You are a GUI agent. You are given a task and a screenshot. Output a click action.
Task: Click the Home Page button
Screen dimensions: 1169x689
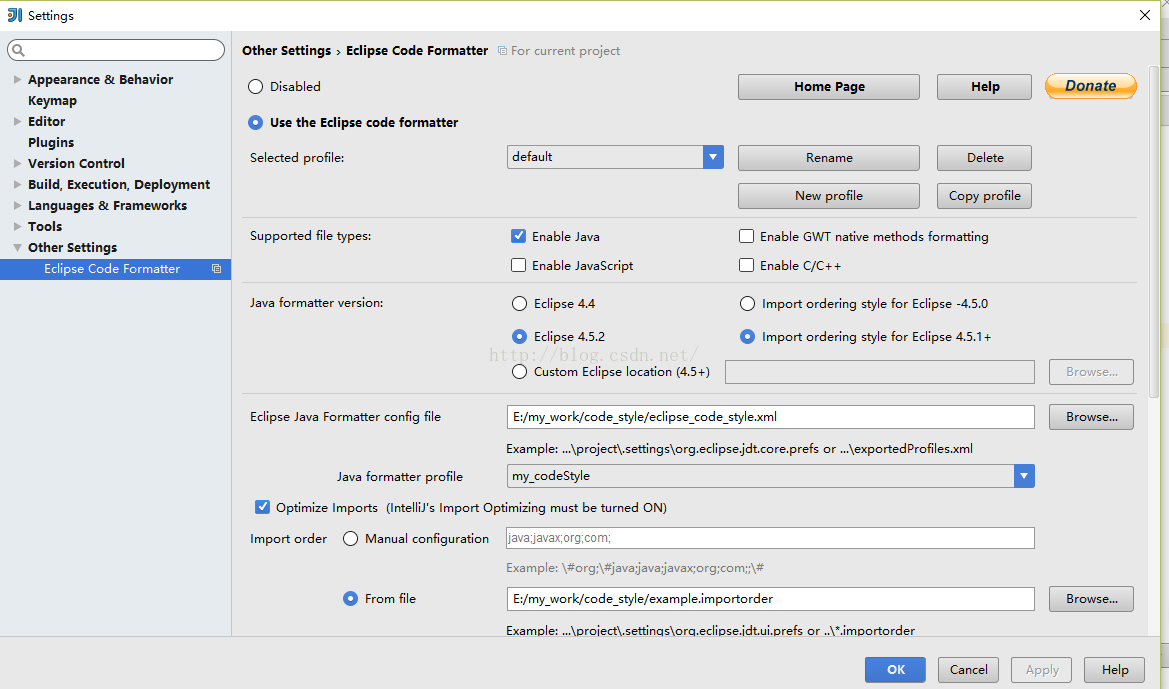(828, 86)
